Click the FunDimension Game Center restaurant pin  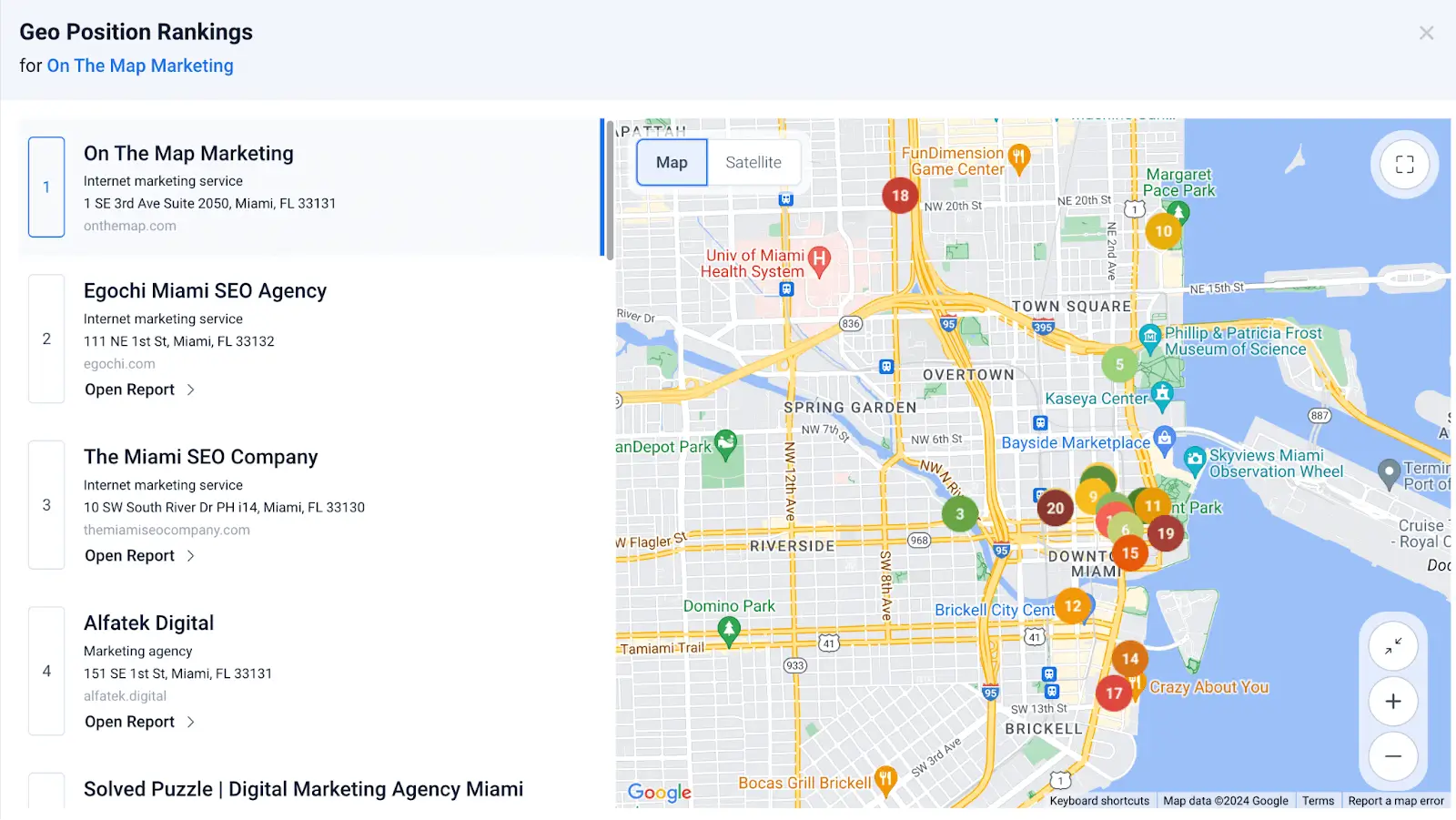point(1019,159)
